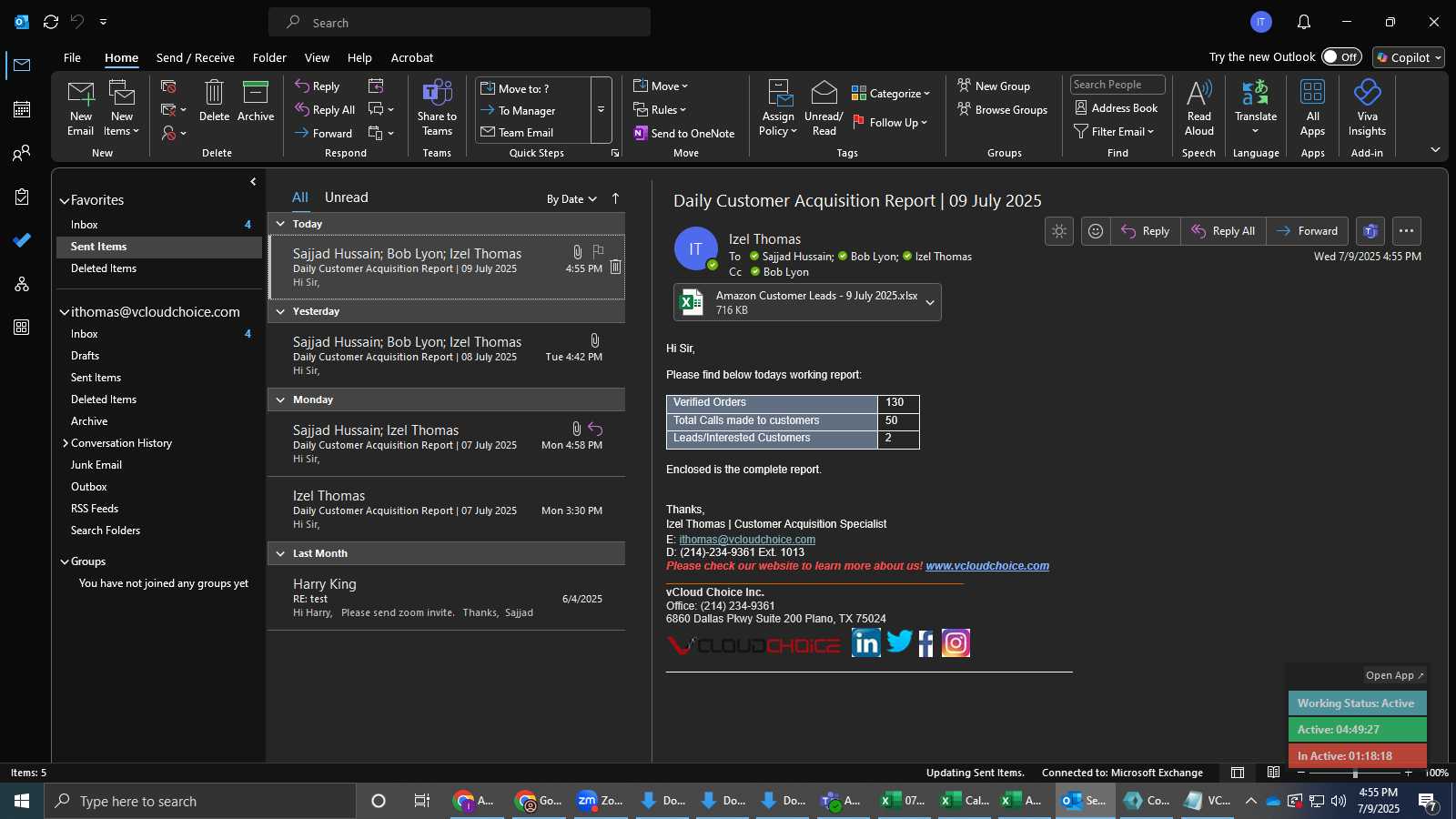
Task: Open Viva Insights add-in
Action: (1367, 107)
